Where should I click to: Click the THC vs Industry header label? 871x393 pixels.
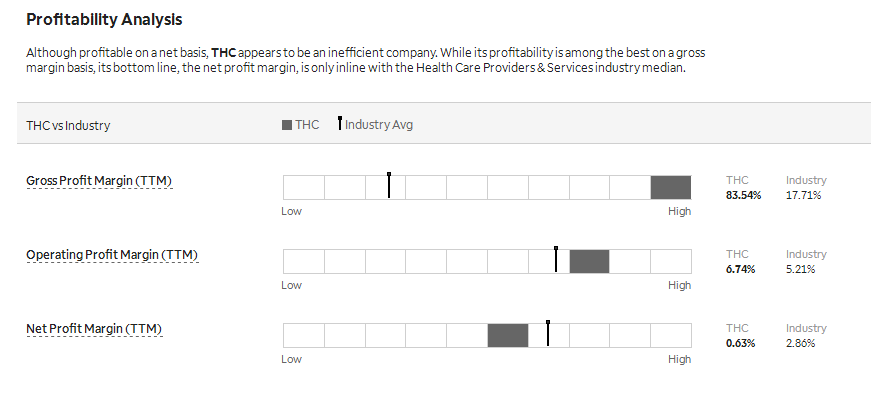68,126
